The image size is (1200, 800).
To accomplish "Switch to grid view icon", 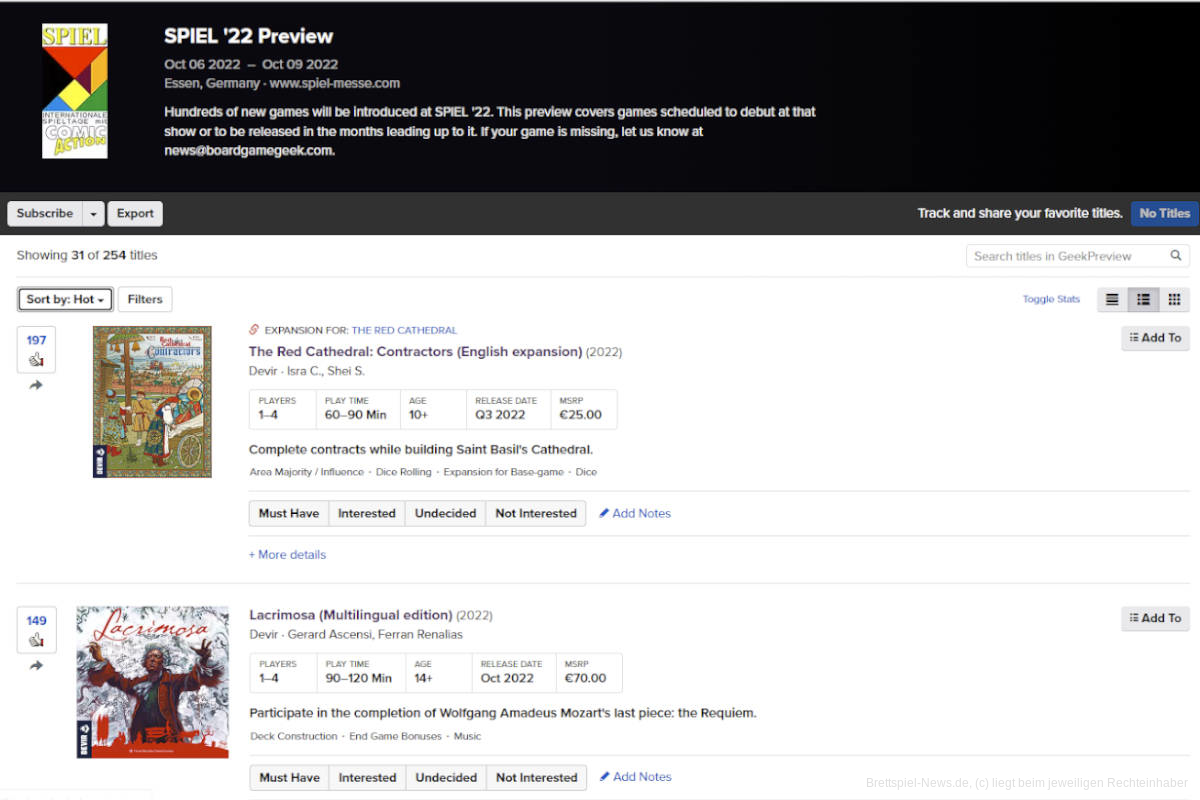I will pyautogui.click(x=1174, y=299).
